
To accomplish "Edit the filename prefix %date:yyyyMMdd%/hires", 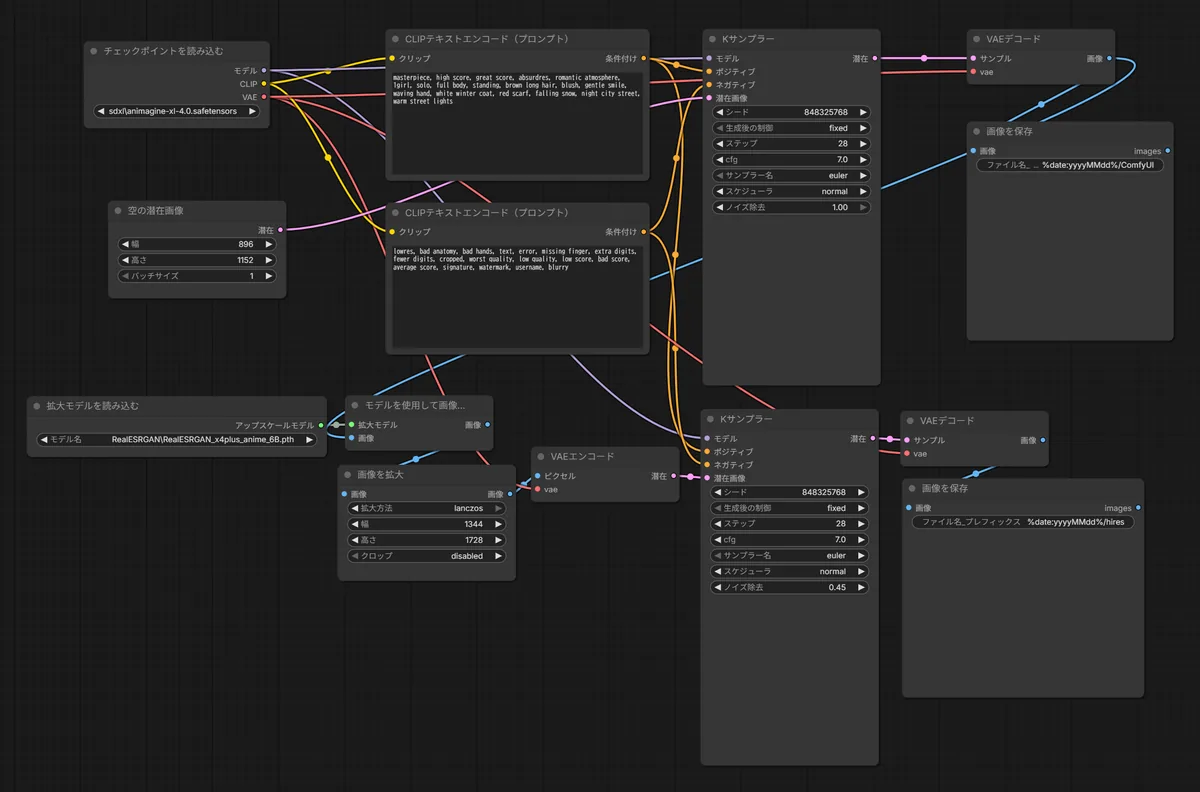I will click(1023, 522).
